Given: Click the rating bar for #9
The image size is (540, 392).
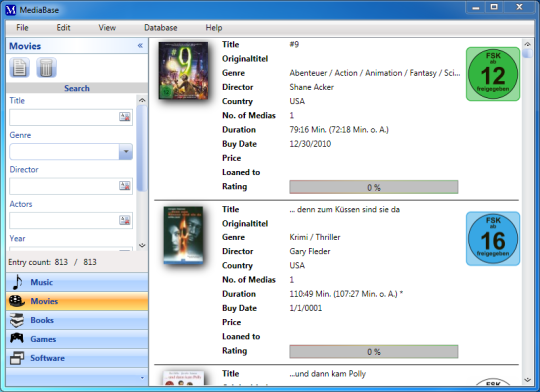Looking at the screenshot, I should point(374,187).
